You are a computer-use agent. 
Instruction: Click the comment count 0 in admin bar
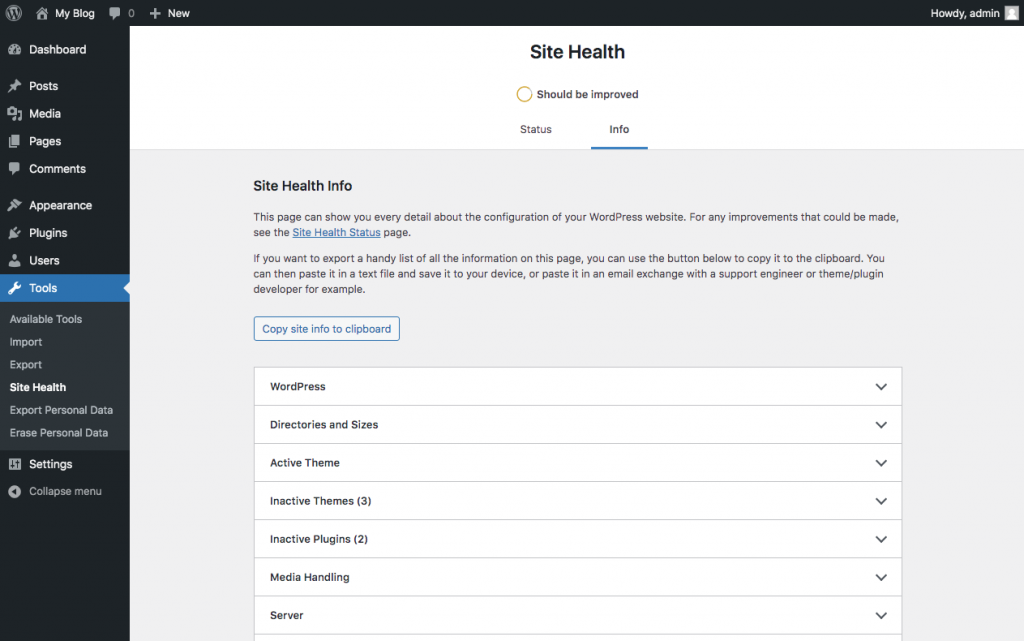coord(131,13)
